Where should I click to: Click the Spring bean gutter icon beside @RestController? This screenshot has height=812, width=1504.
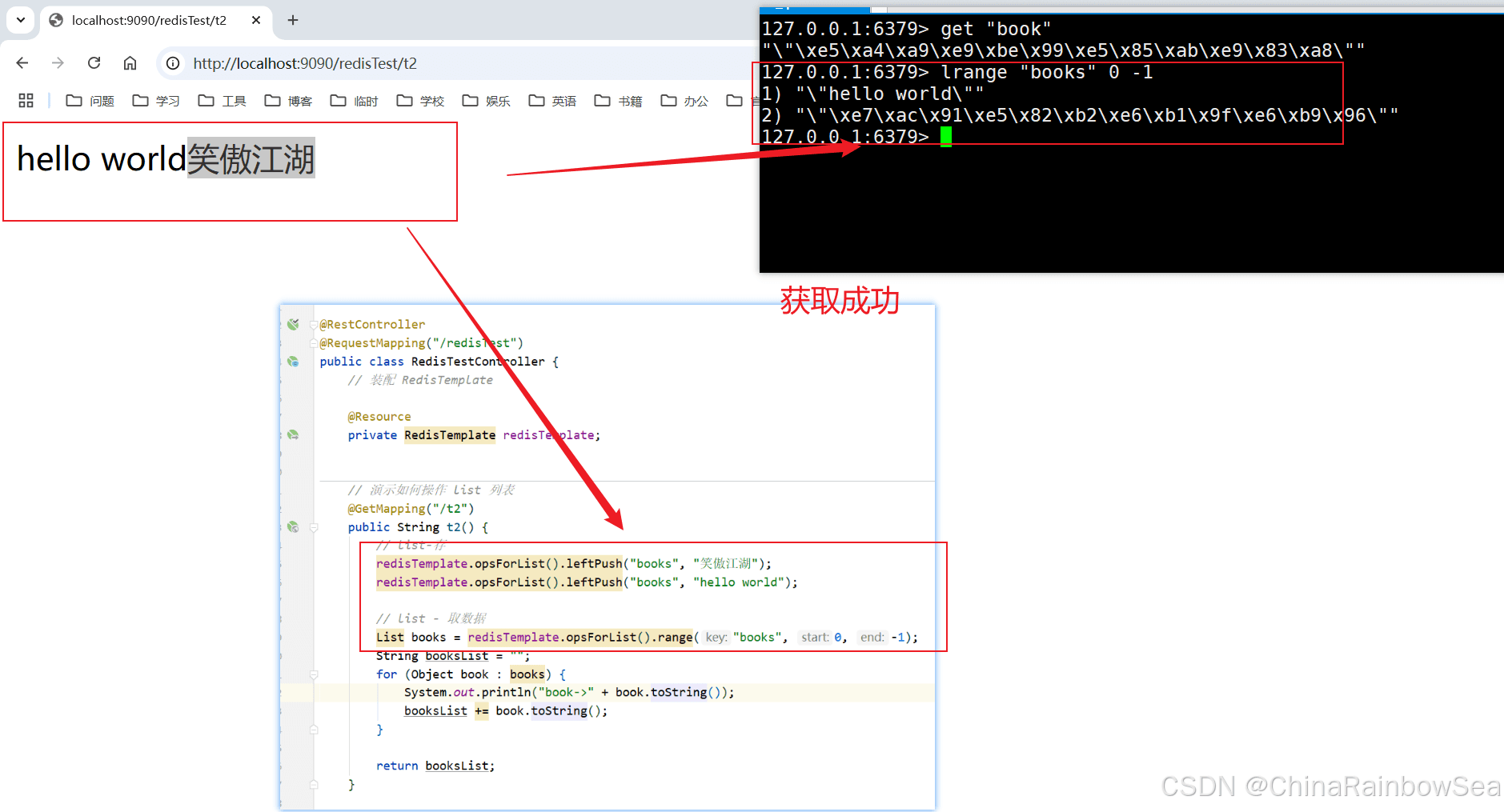[x=293, y=324]
